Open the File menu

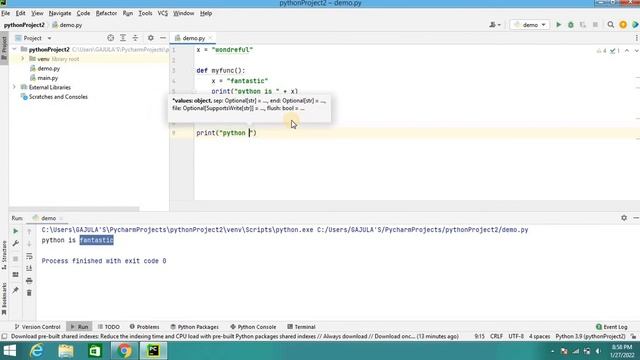pyautogui.click(x=6, y=13)
